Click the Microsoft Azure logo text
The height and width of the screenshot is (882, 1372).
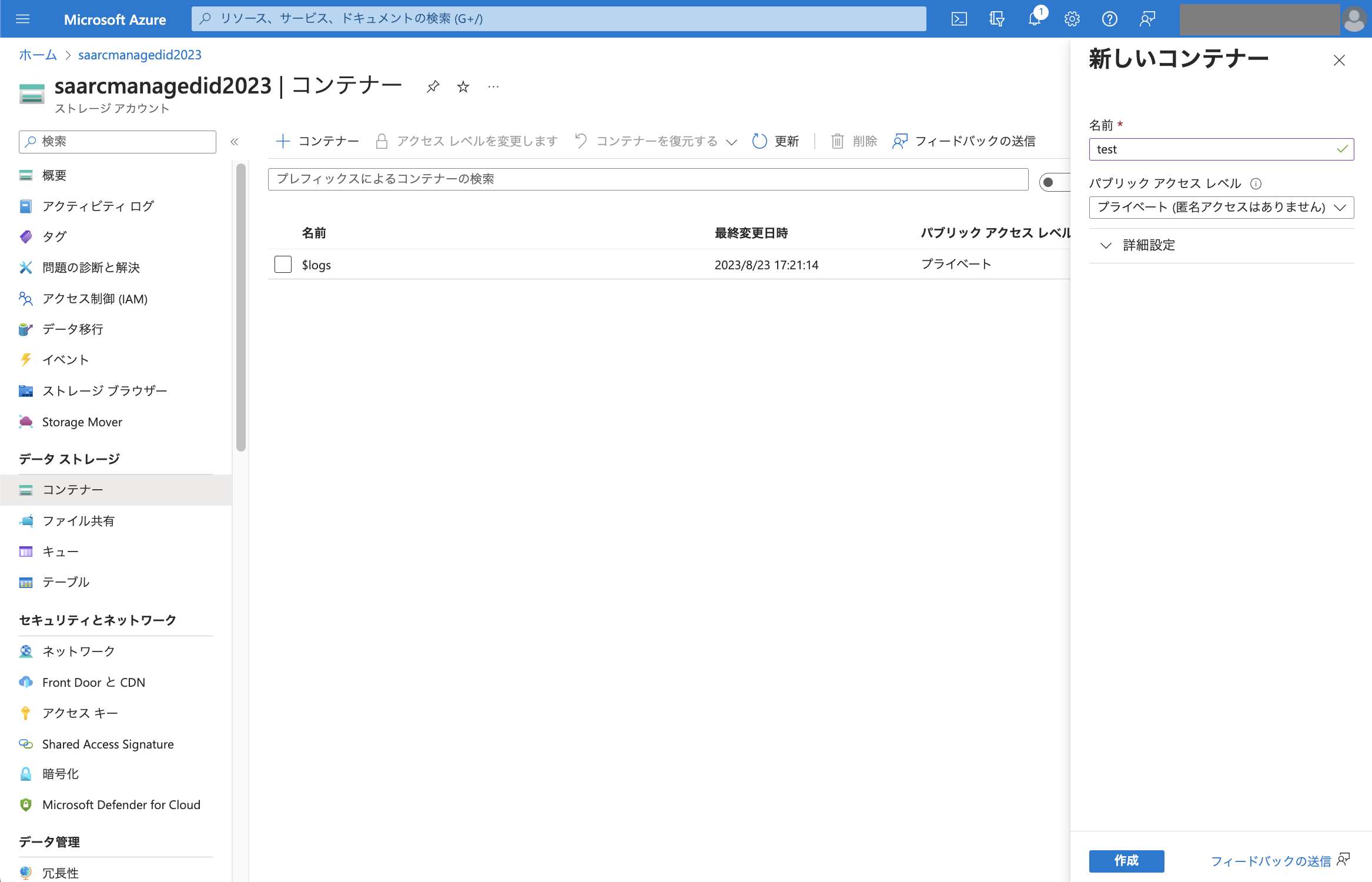tap(115, 19)
